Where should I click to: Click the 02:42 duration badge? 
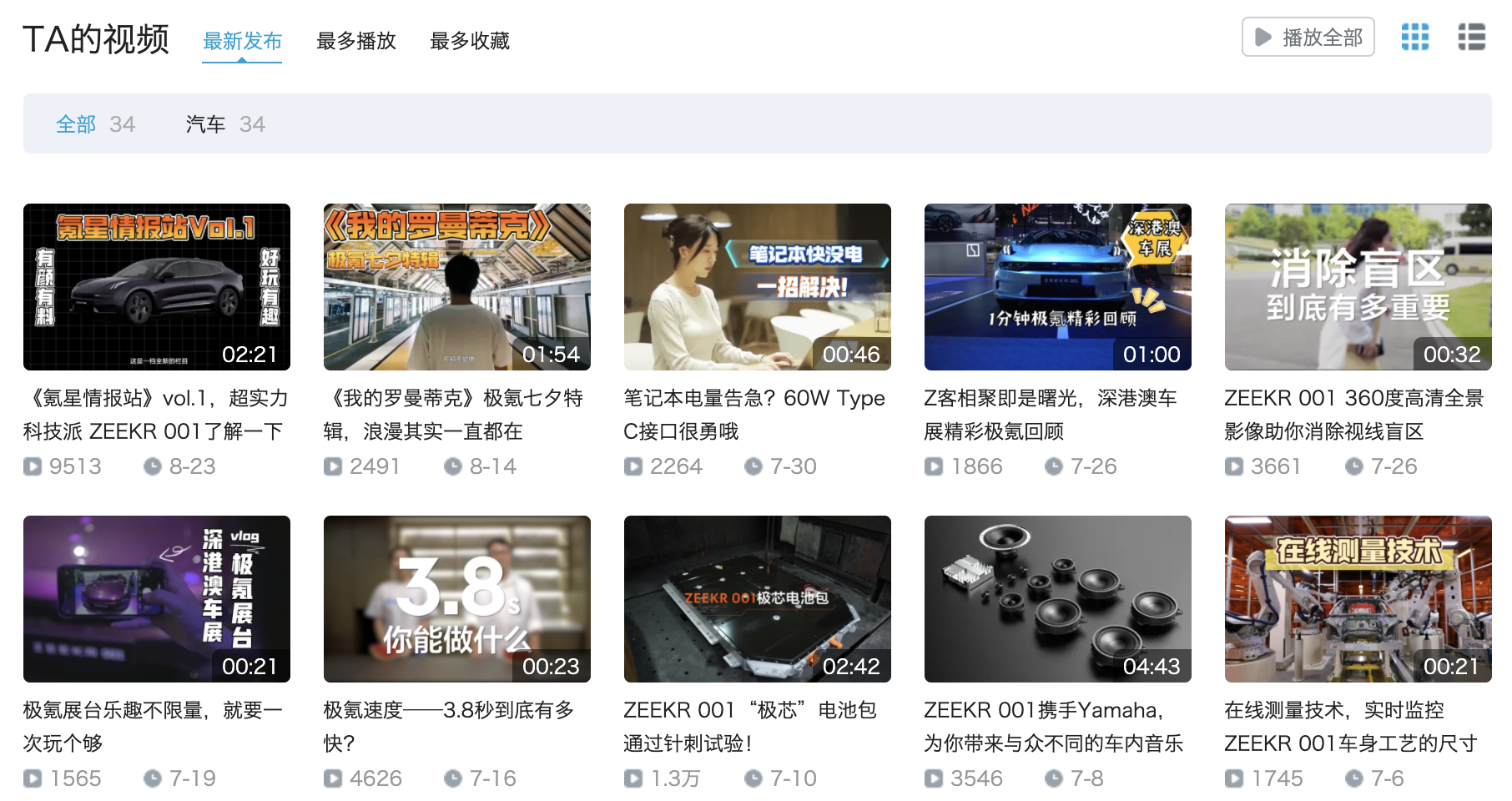click(x=851, y=667)
